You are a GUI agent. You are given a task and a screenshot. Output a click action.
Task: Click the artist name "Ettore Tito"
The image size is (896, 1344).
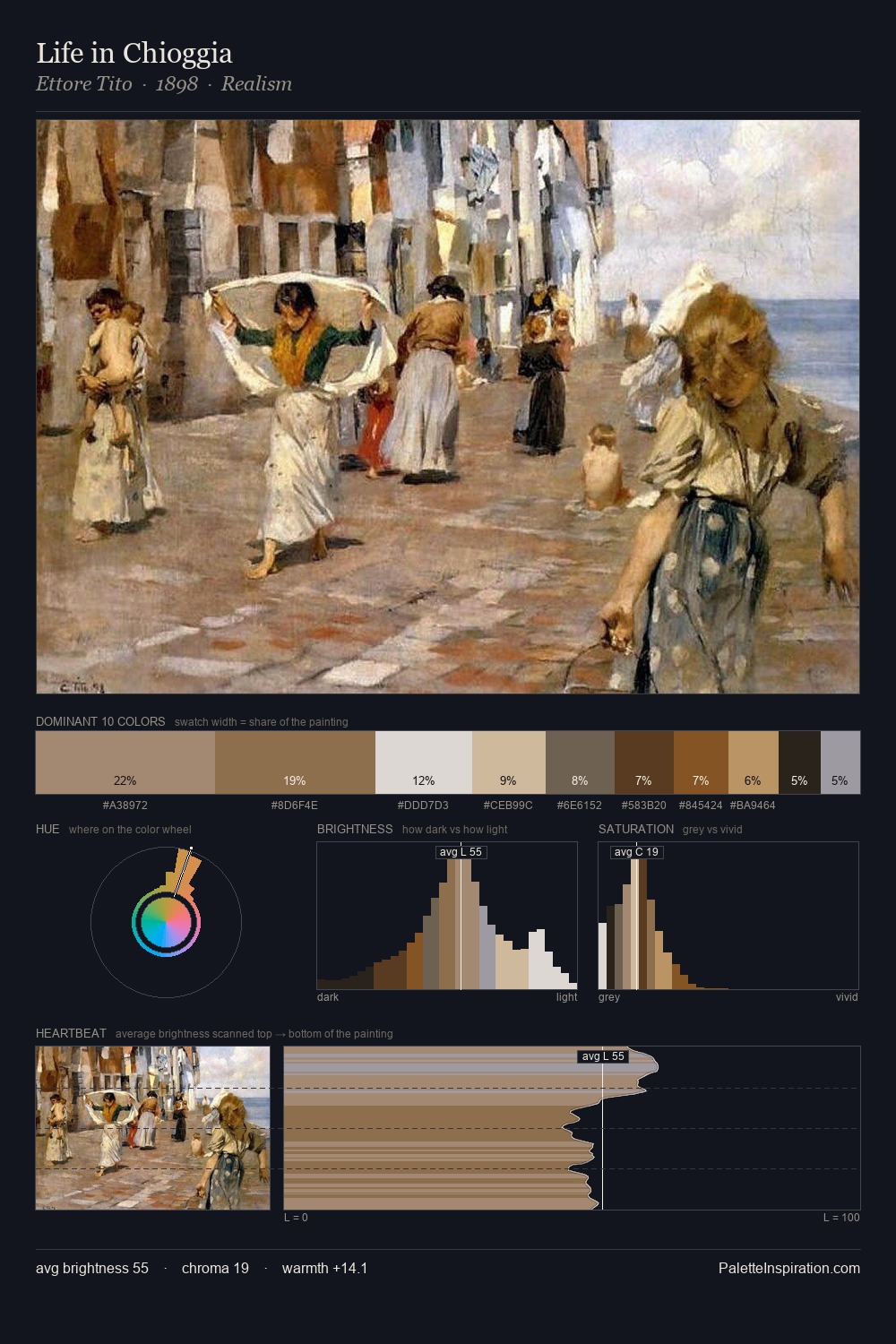coord(84,83)
